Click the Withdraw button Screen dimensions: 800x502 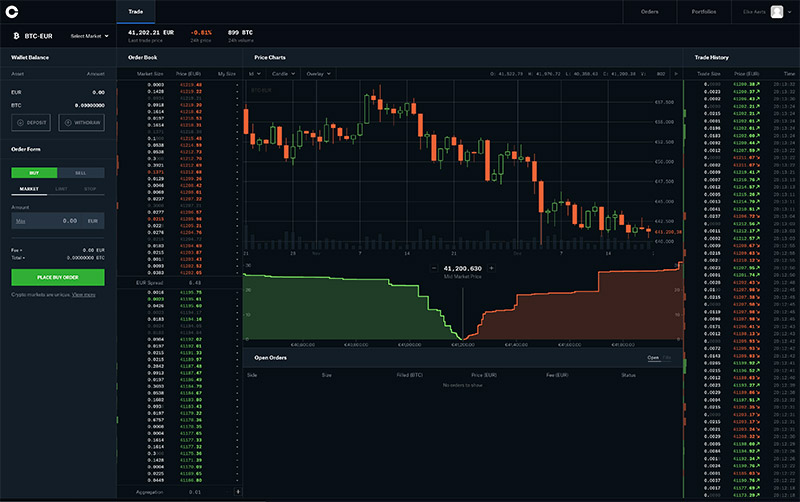pos(82,122)
